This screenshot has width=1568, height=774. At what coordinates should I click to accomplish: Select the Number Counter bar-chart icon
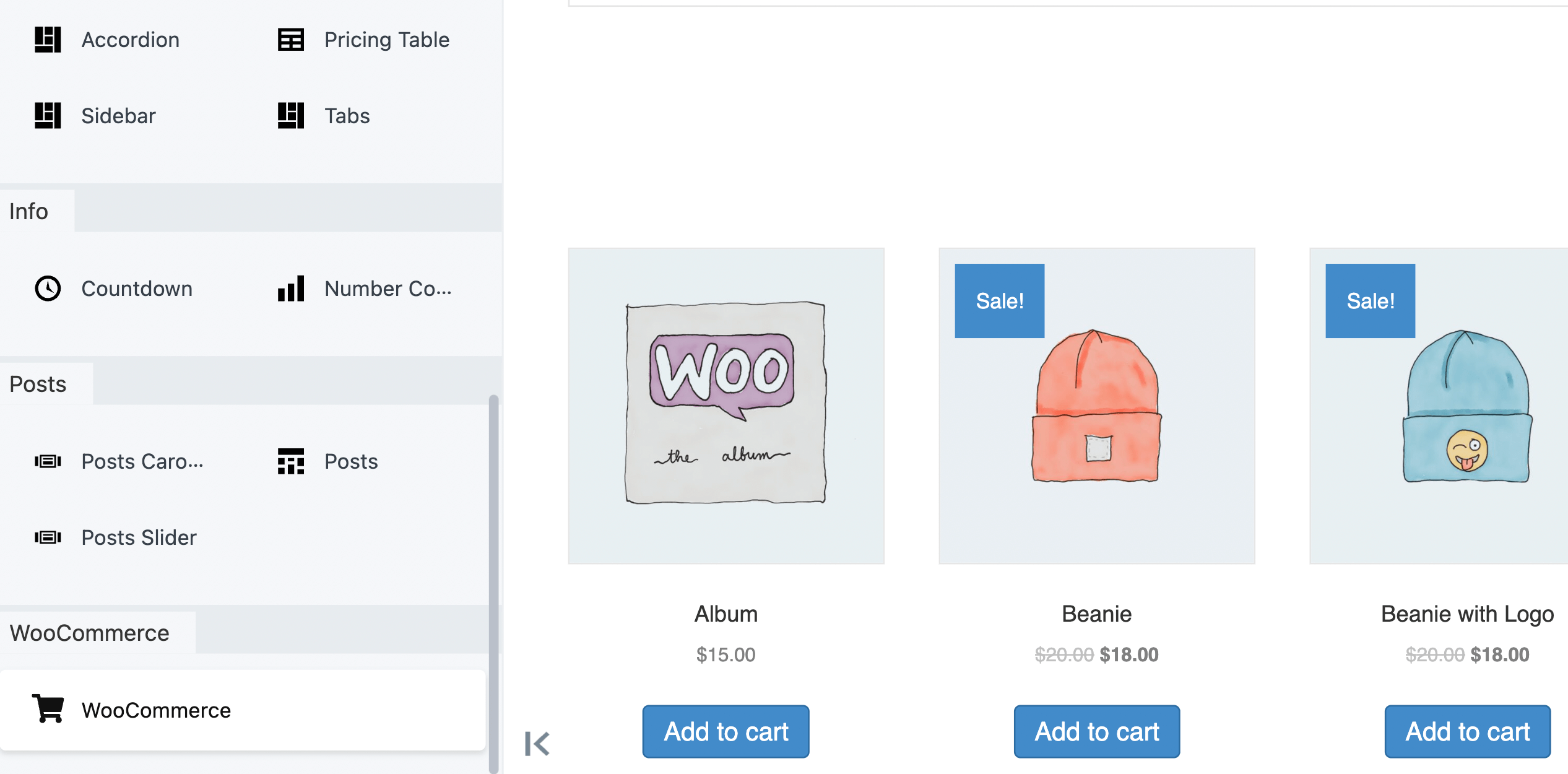291,289
